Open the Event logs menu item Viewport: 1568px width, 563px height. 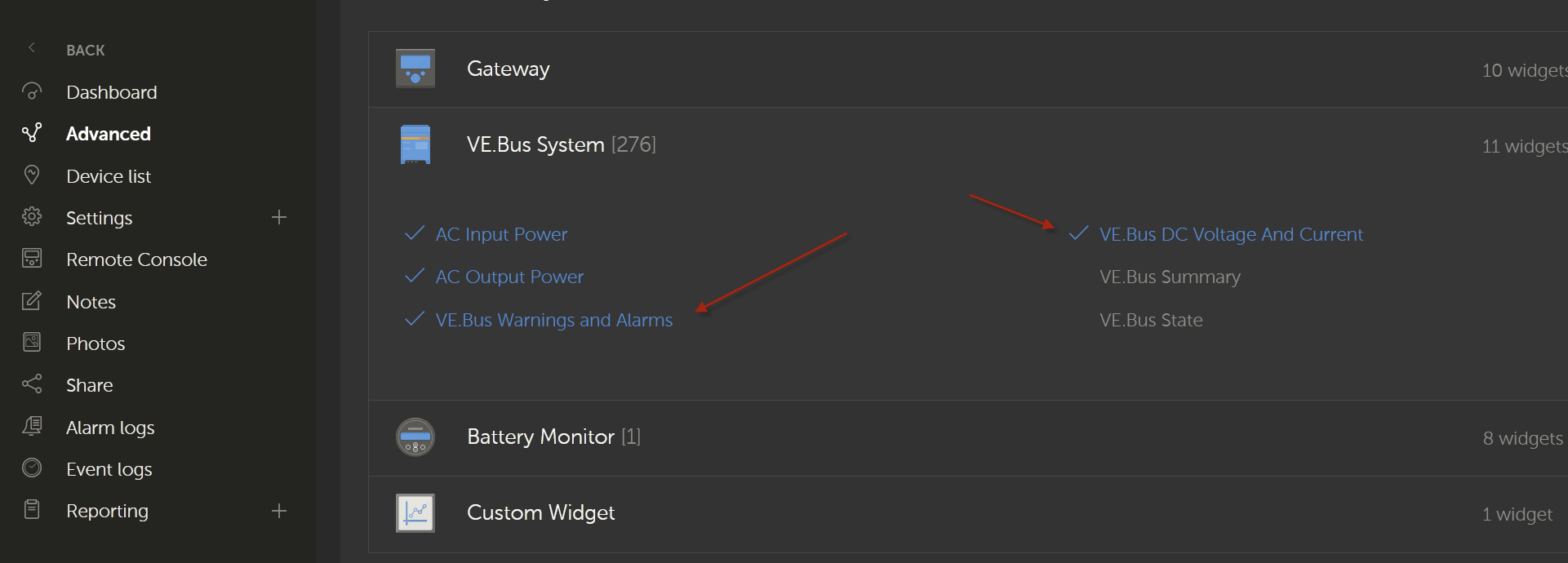click(x=109, y=469)
